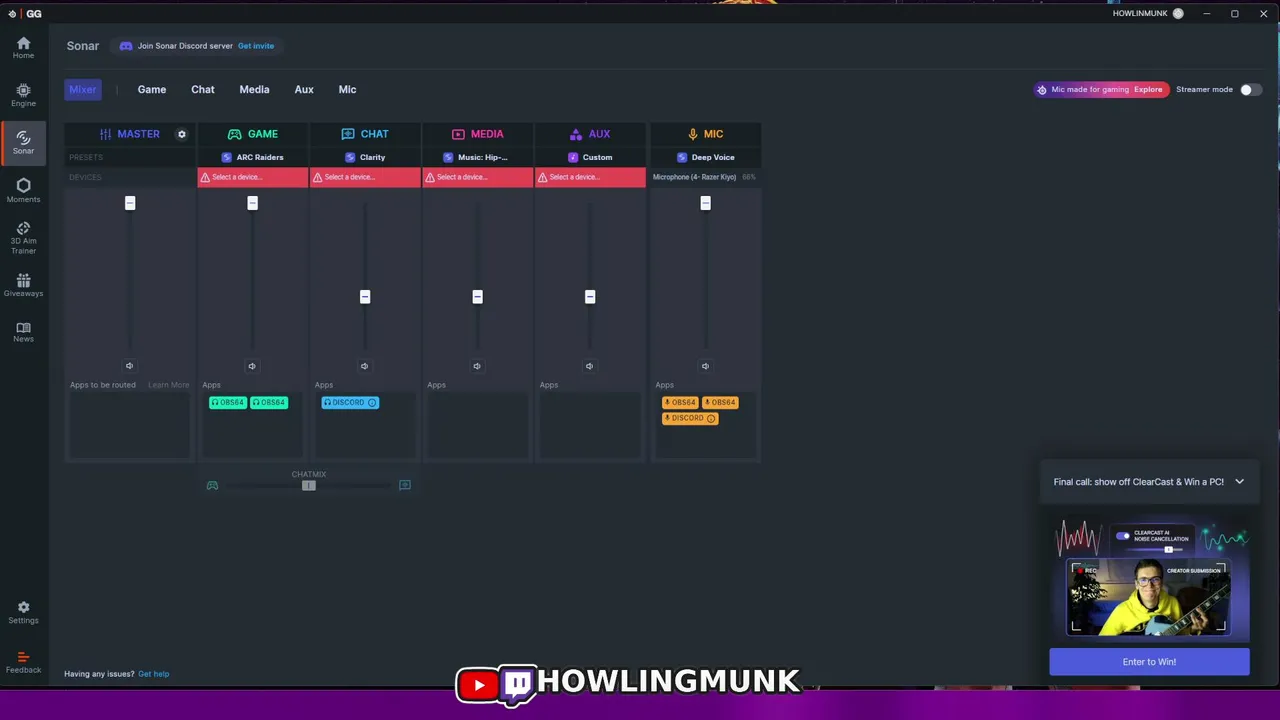Open the ARC Raiders preset dropdown
1280x720 pixels.
[253, 157]
